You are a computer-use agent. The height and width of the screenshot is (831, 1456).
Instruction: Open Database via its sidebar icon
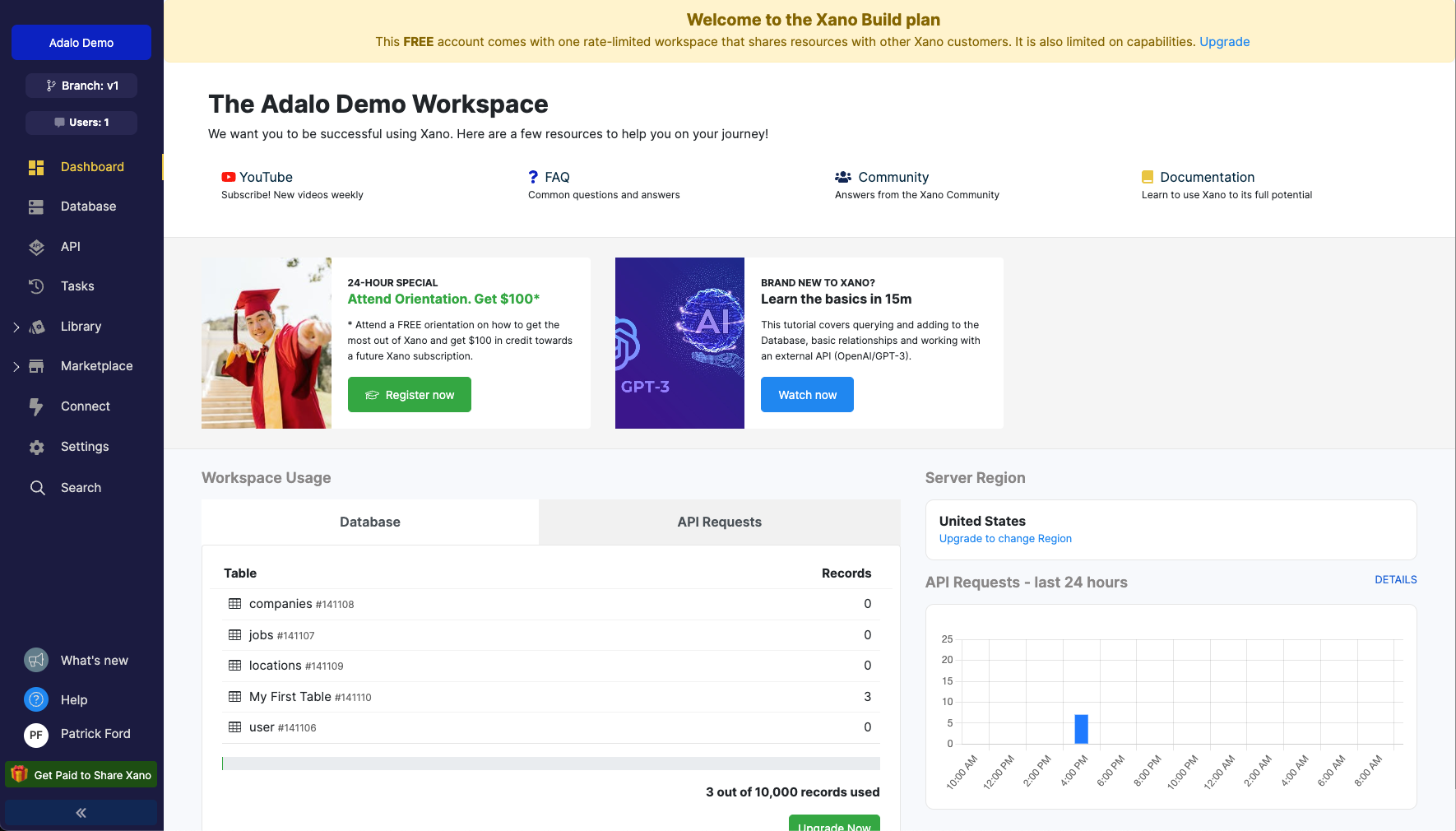point(36,207)
